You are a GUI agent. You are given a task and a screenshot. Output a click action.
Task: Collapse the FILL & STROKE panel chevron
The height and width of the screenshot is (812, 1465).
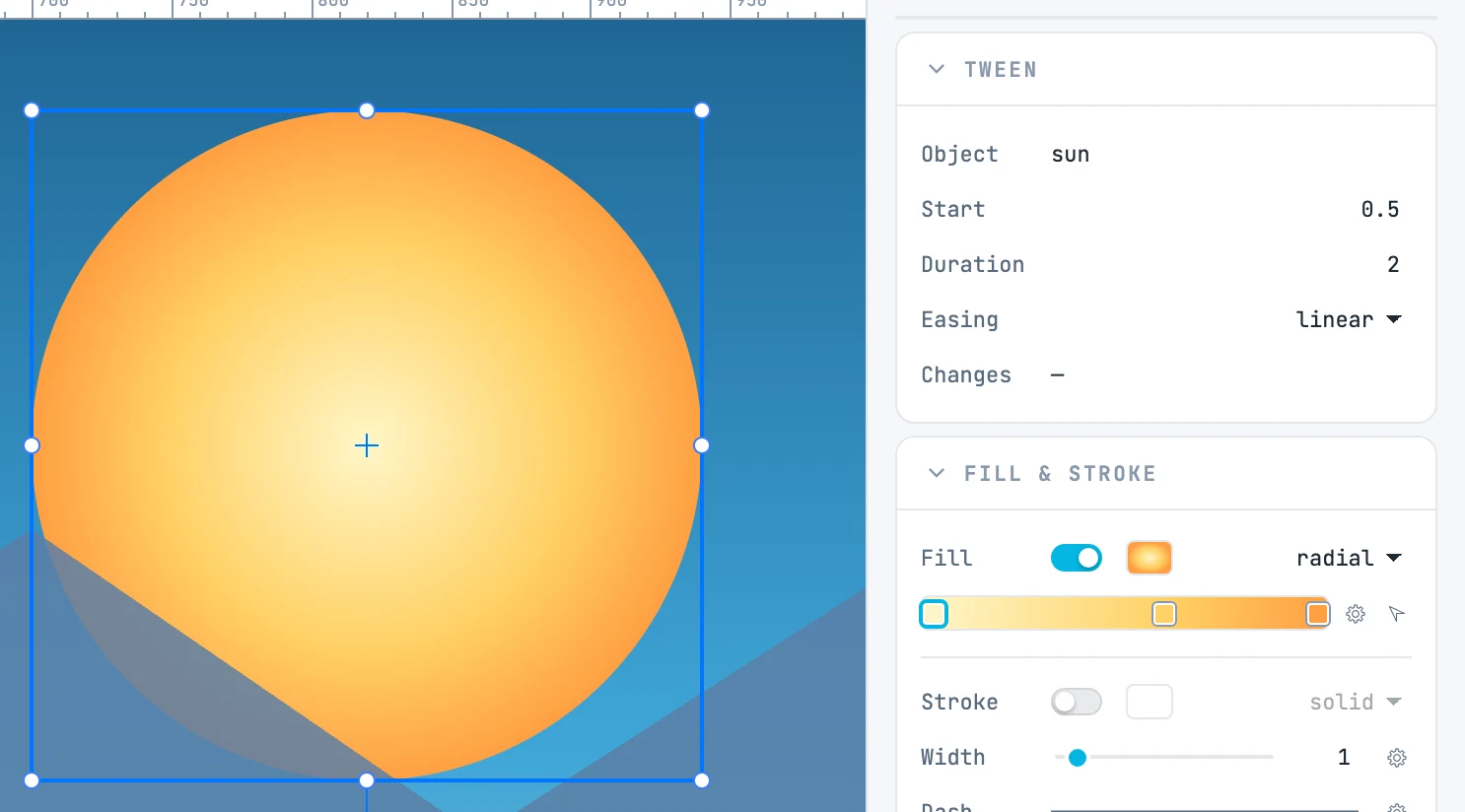pyautogui.click(x=937, y=473)
